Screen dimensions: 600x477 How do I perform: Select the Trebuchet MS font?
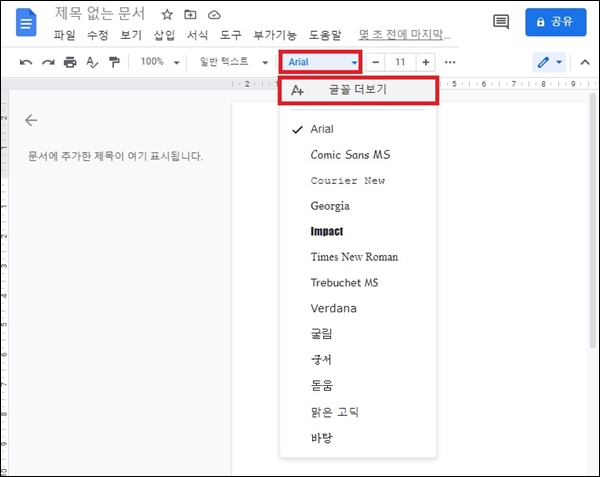[x=358, y=283]
